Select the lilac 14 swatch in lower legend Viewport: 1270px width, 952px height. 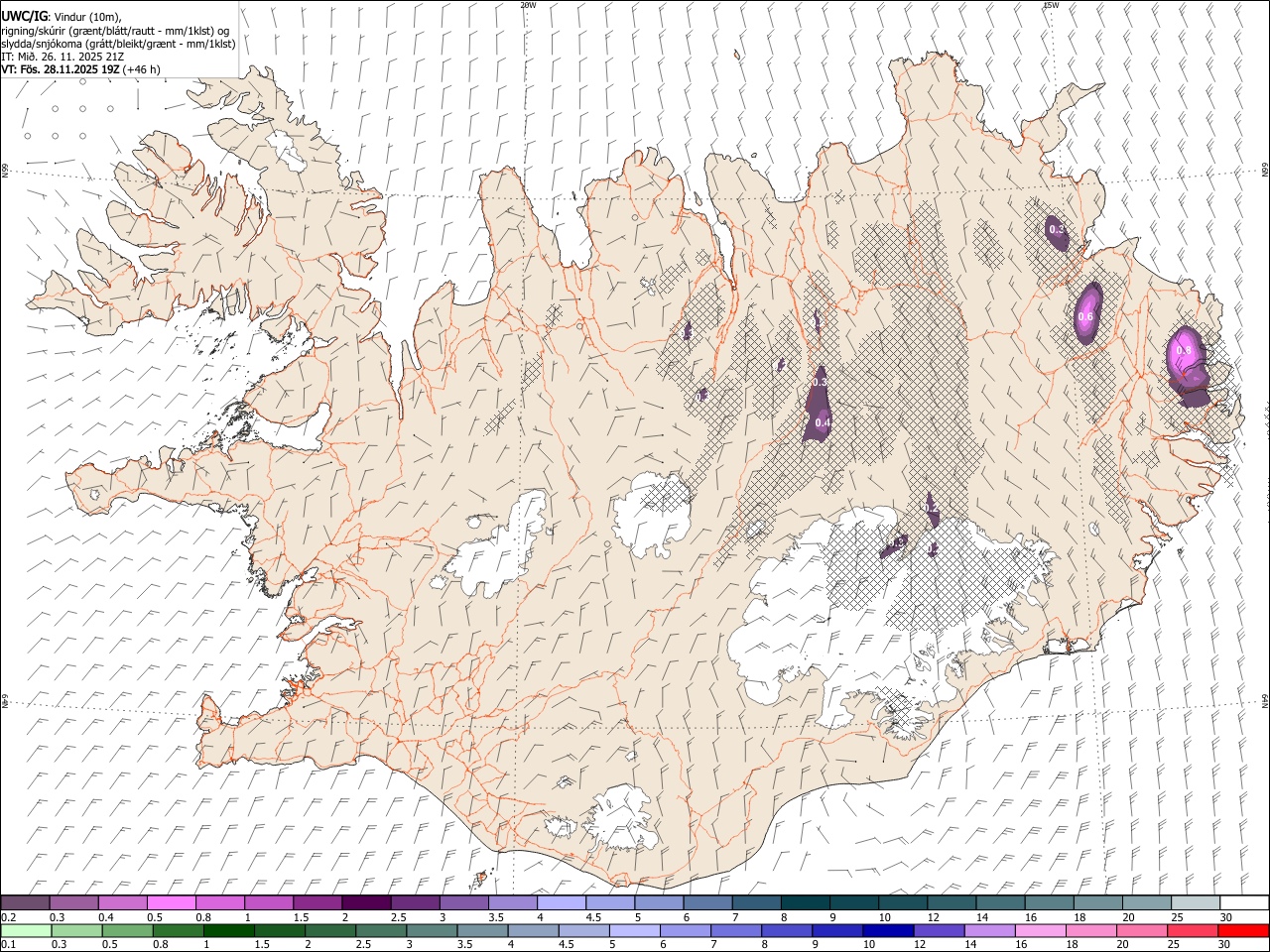click(x=989, y=931)
